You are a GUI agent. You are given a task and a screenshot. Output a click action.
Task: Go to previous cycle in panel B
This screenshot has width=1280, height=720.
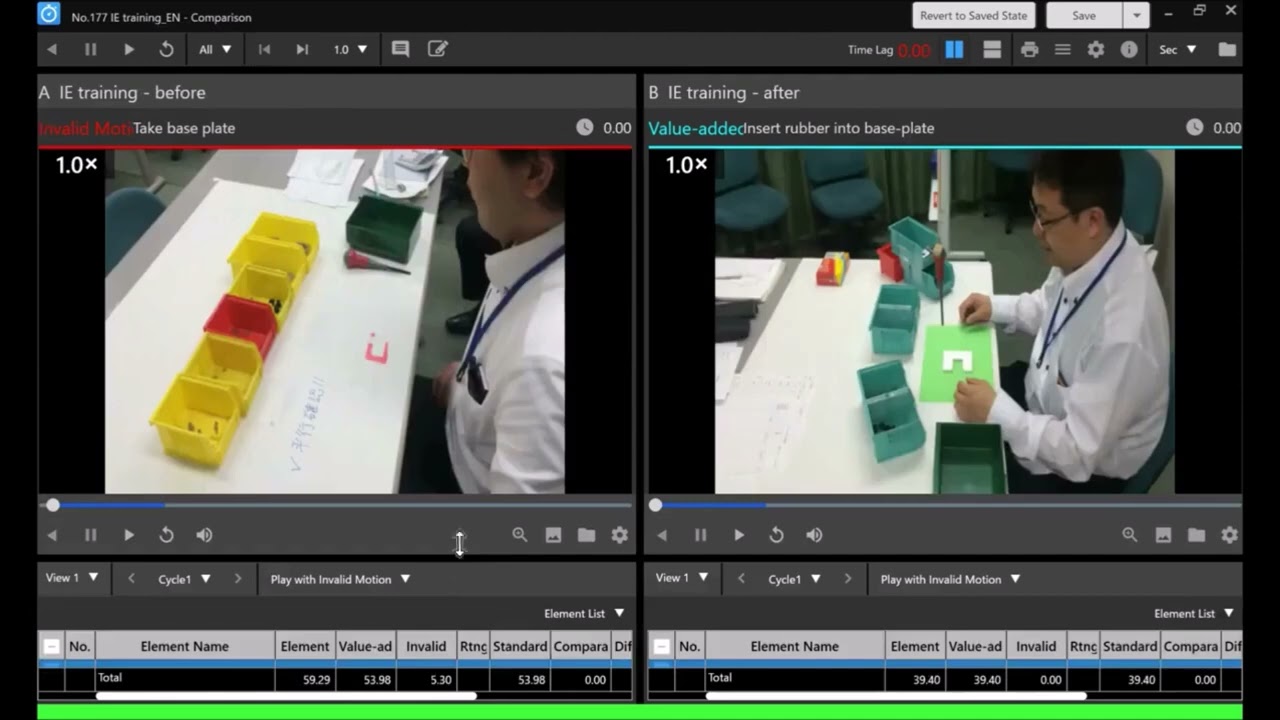click(x=741, y=579)
